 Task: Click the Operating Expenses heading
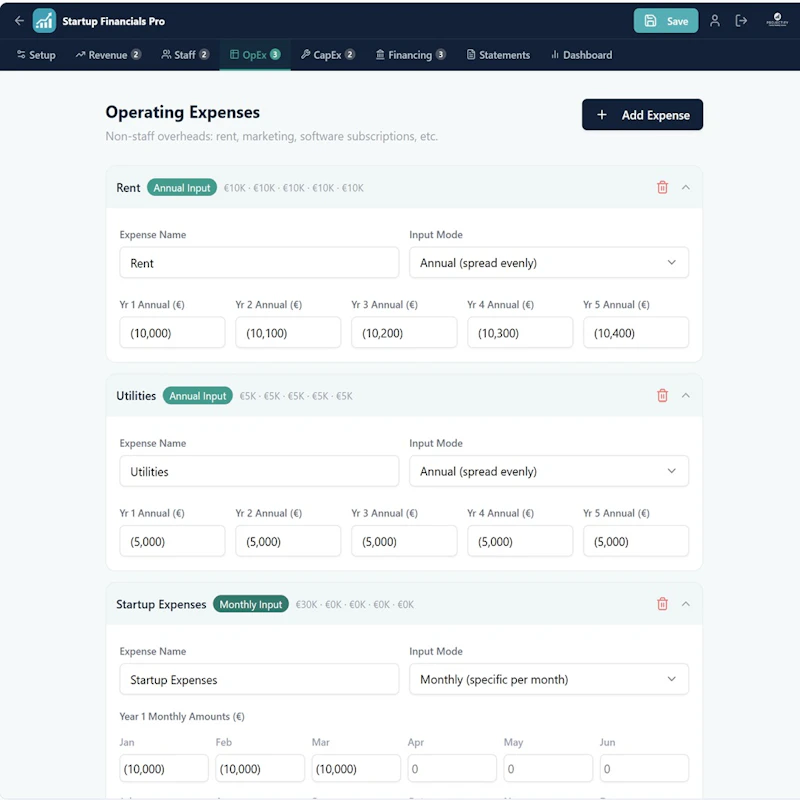coord(183,112)
